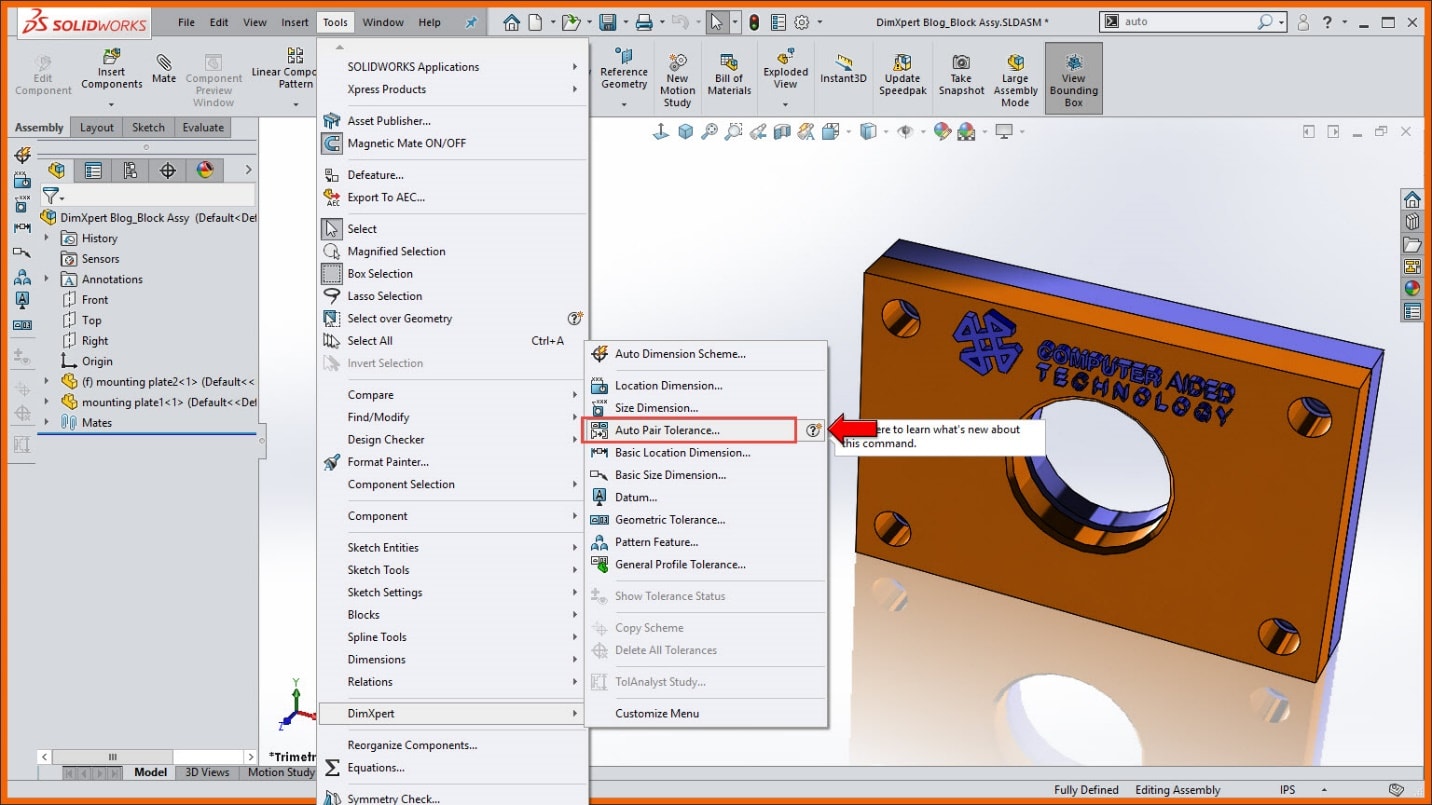Expand the mounting plate1<1> component
This screenshot has width=1432, height=805.
(47, 402)
